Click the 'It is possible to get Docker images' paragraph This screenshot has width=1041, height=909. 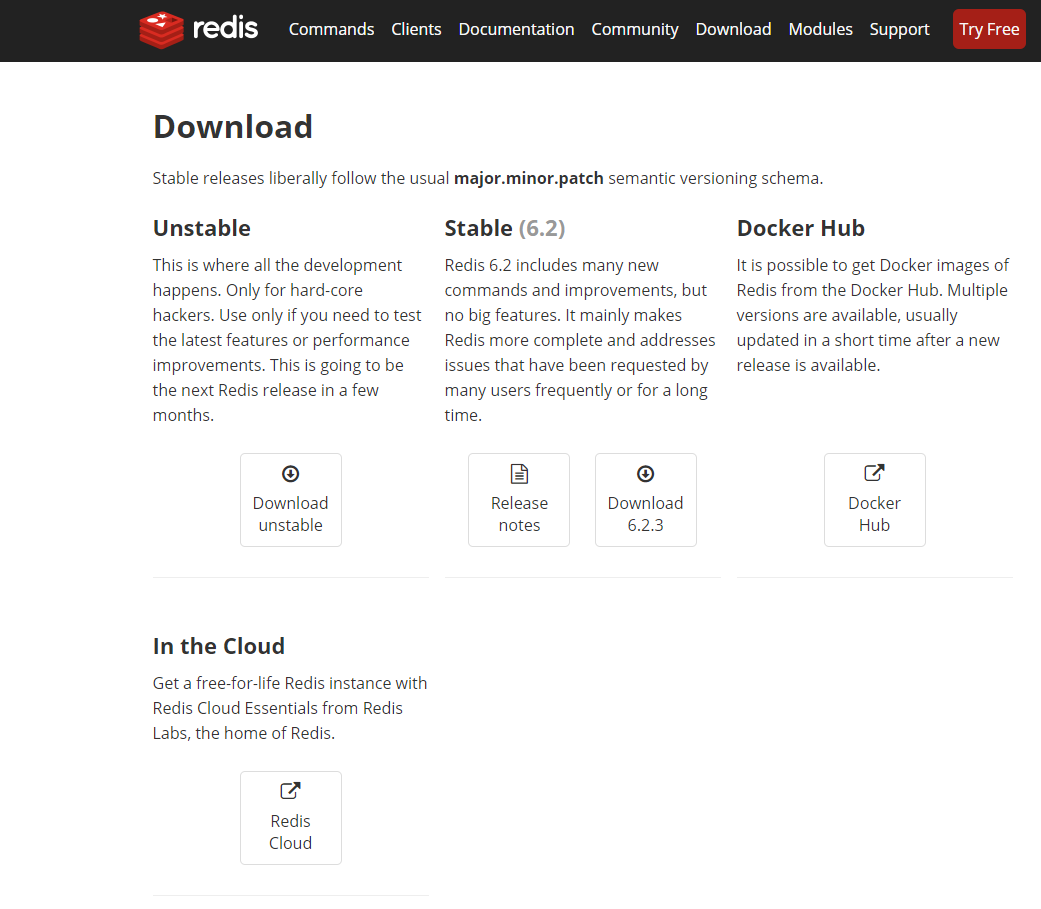[x=872, y=315]
